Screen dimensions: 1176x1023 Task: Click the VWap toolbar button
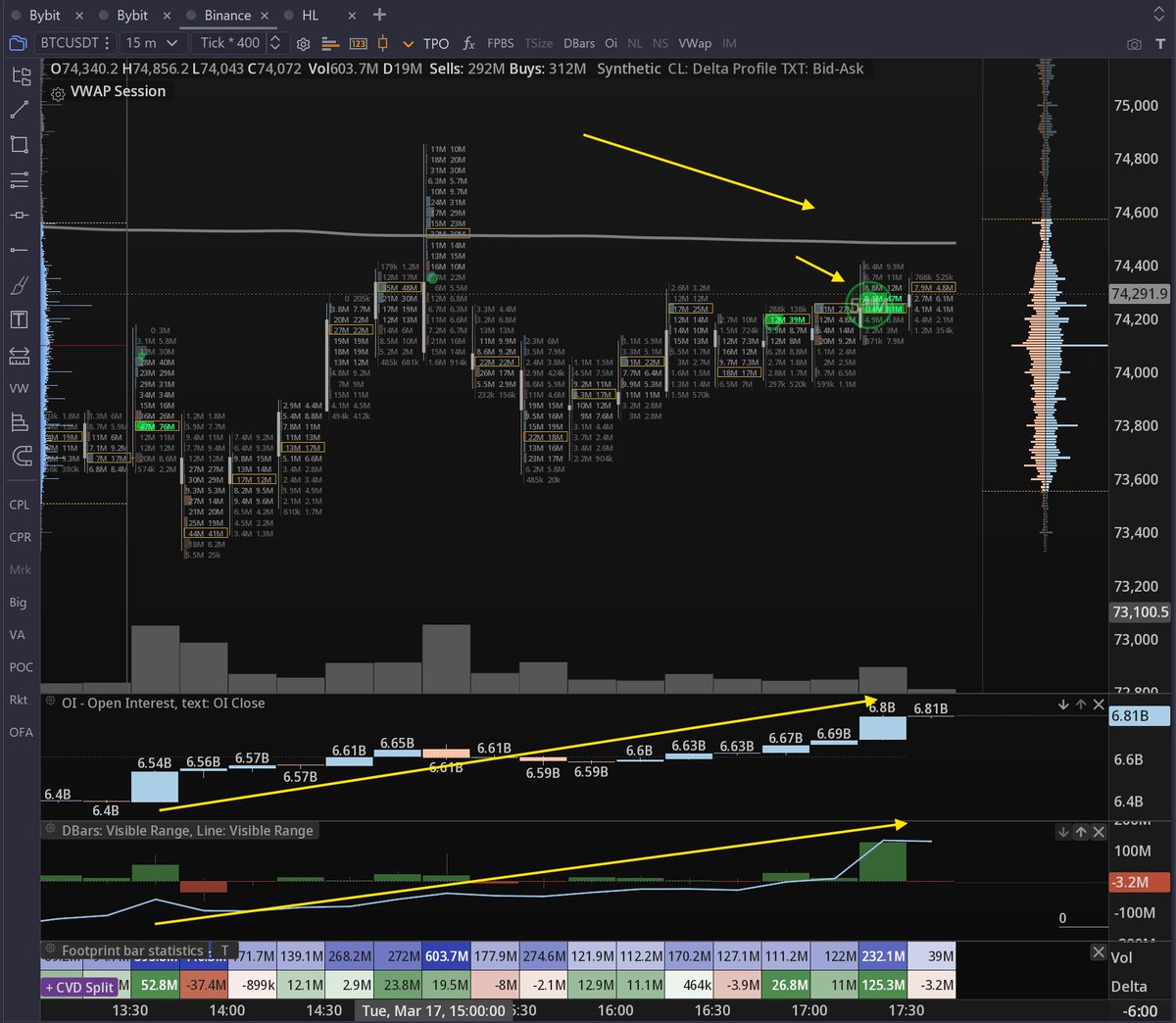695,43
